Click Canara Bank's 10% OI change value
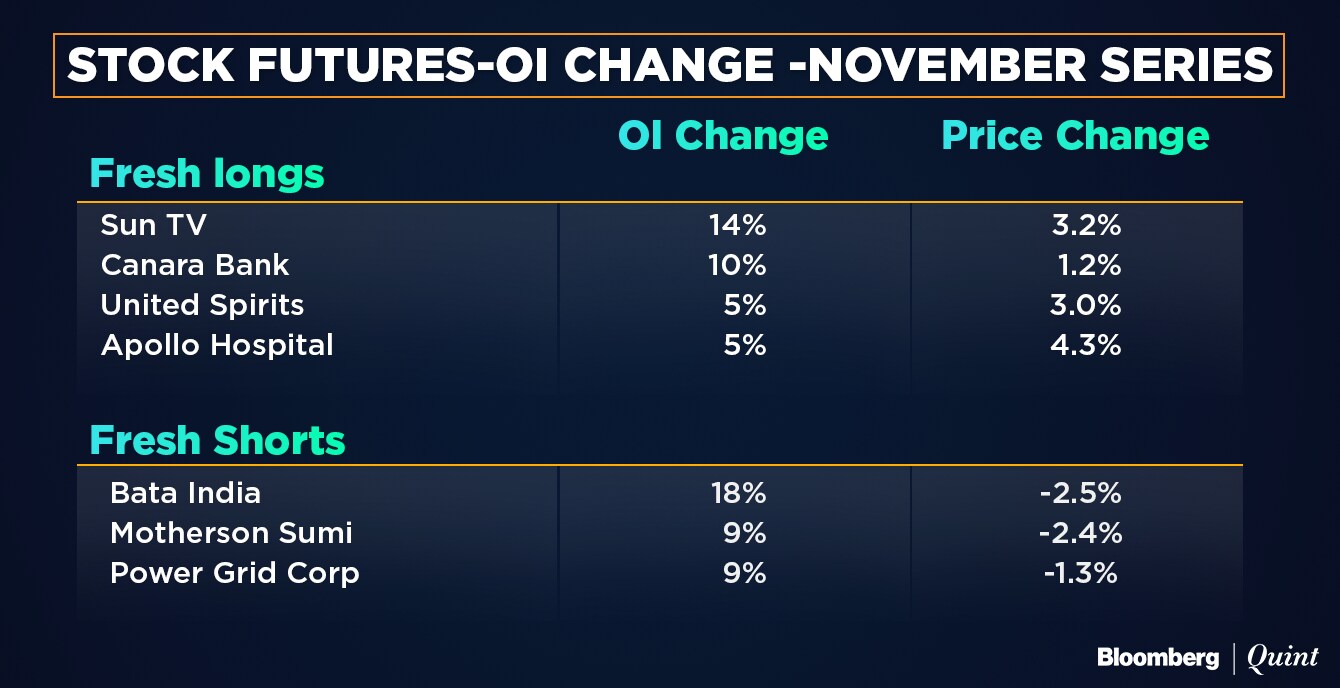This screenshot has width=1340, height=688. pos(737,265)
